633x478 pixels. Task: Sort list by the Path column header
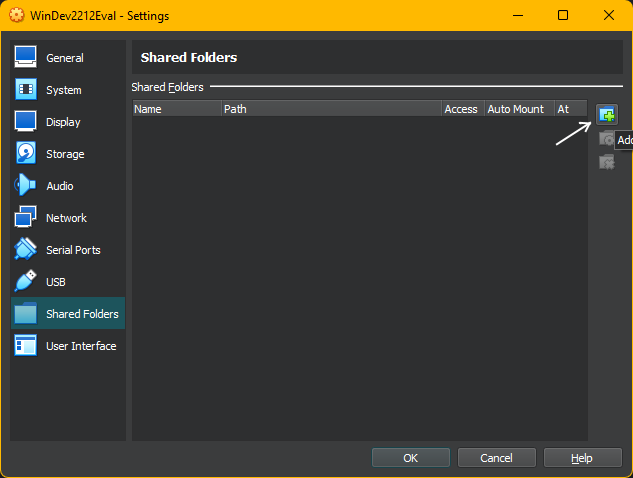[331, 109]
